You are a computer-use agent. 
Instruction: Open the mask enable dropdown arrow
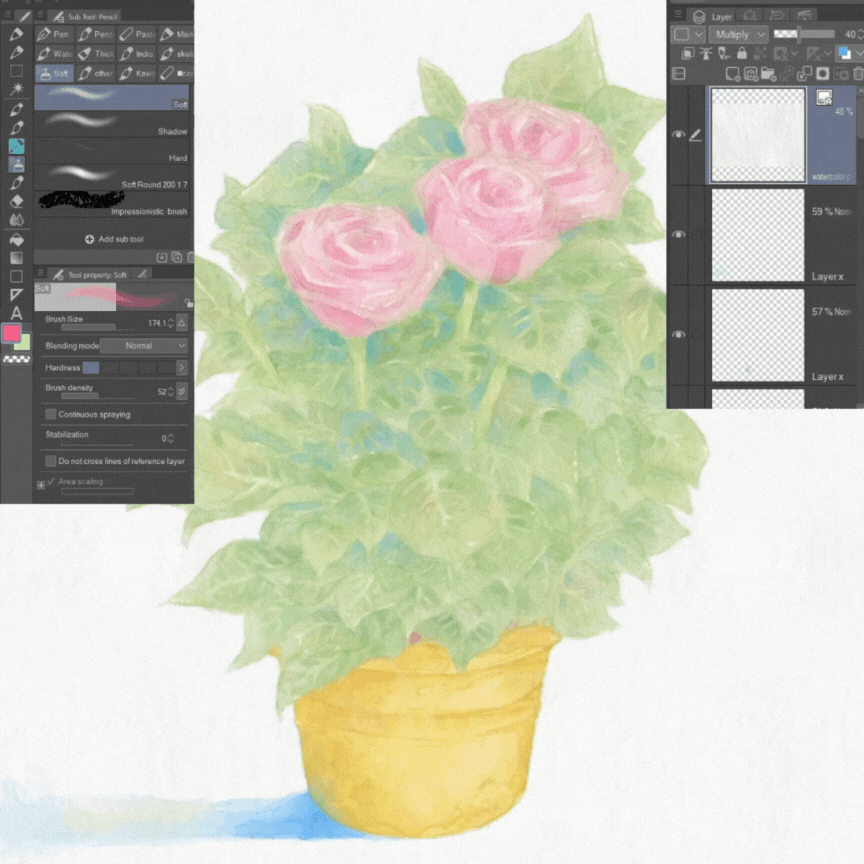click(x=795, y=53)
